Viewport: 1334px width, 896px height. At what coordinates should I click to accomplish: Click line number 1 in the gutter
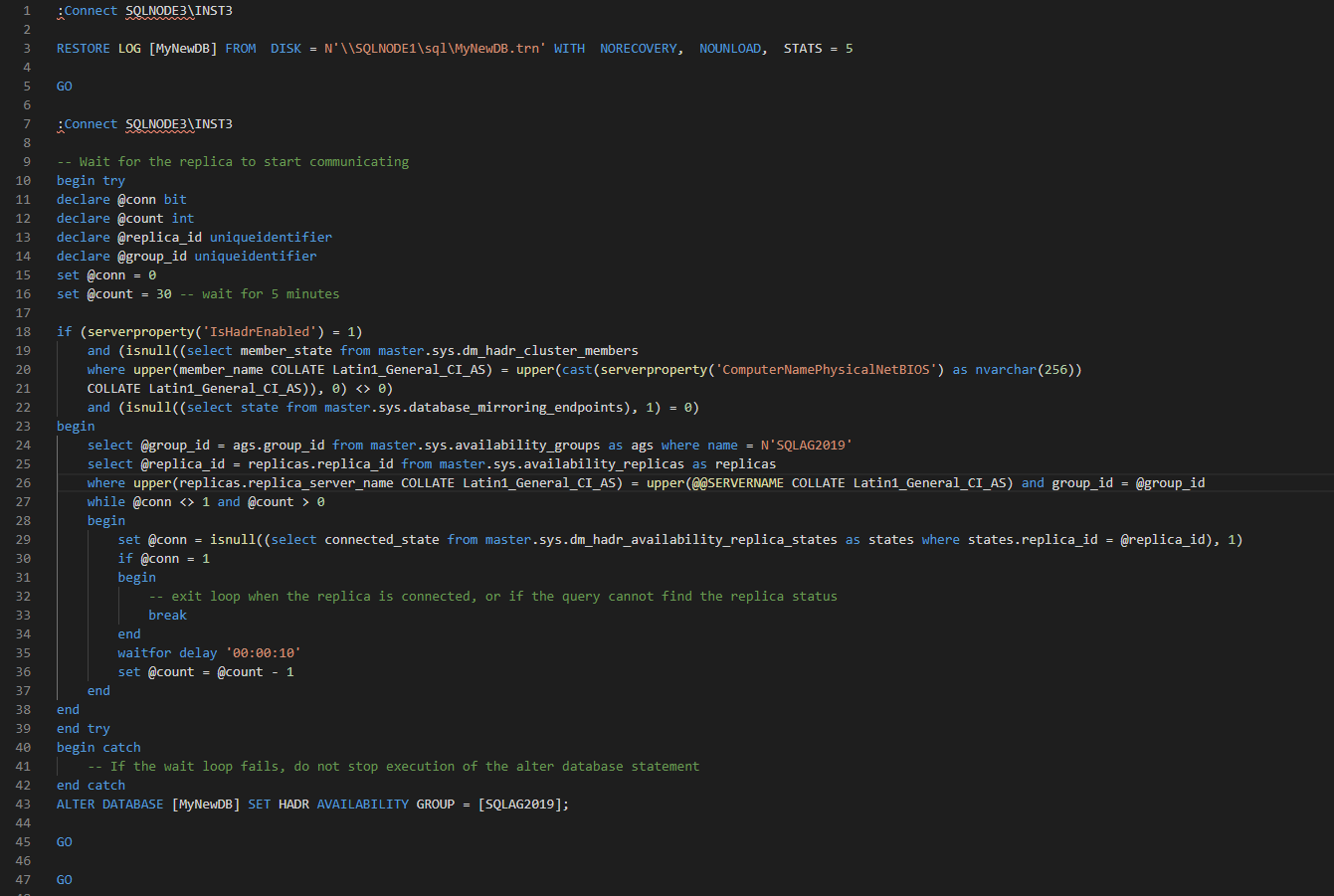tap(27, 10)
